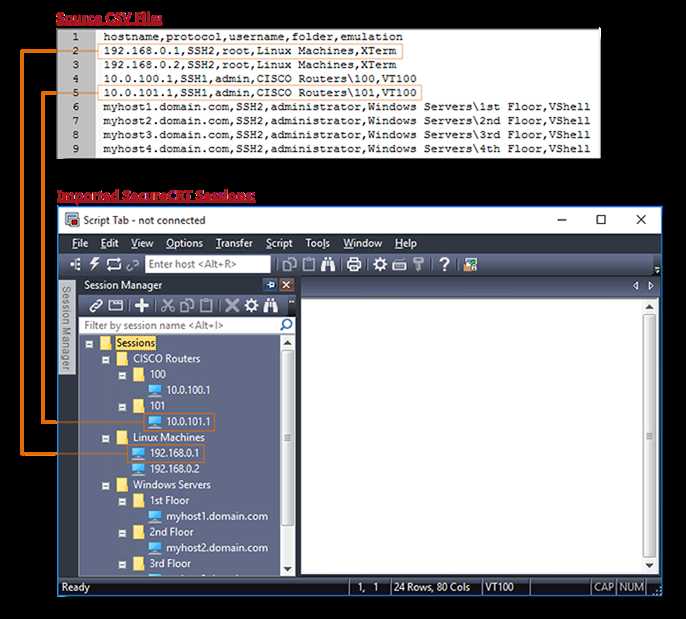Collapse the Windows Servers folder

click(106, 486)
